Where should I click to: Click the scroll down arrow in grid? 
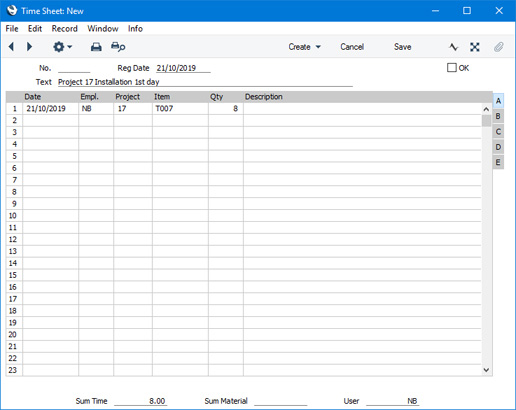(486, 370)
